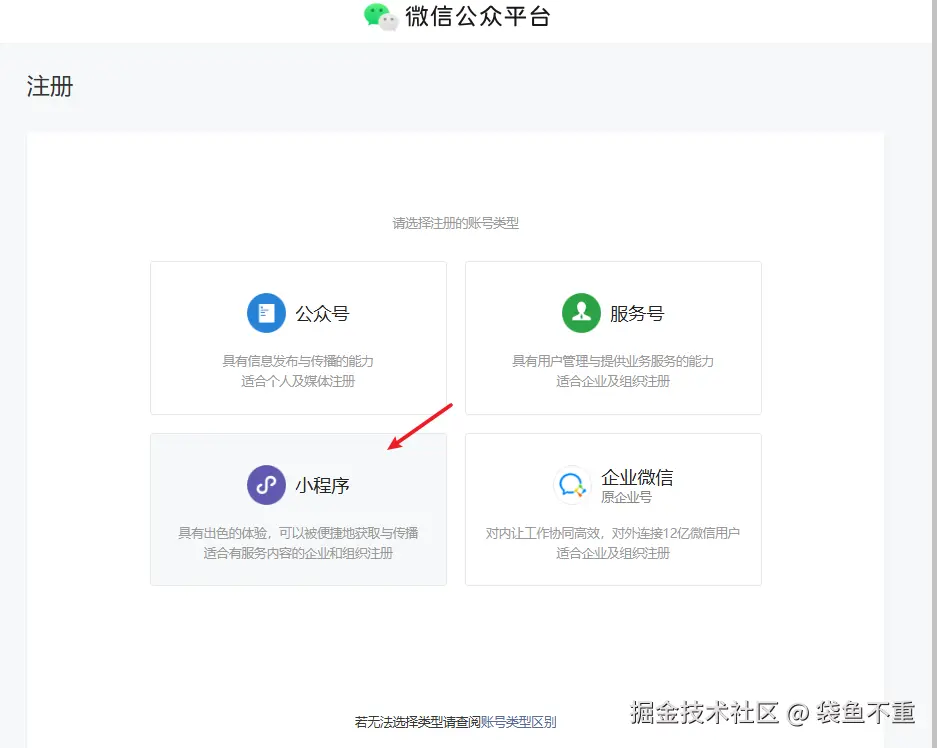The image size is (937, 748).
Task: Choose the 公众号 card title
Action: point(322,314)
